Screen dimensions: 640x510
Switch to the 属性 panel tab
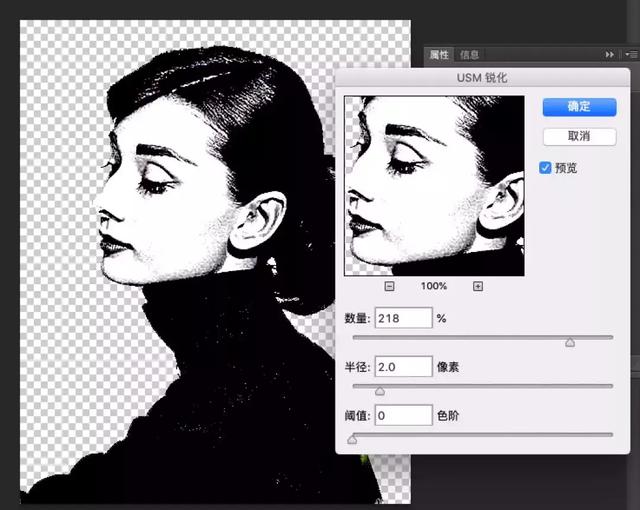439,55
